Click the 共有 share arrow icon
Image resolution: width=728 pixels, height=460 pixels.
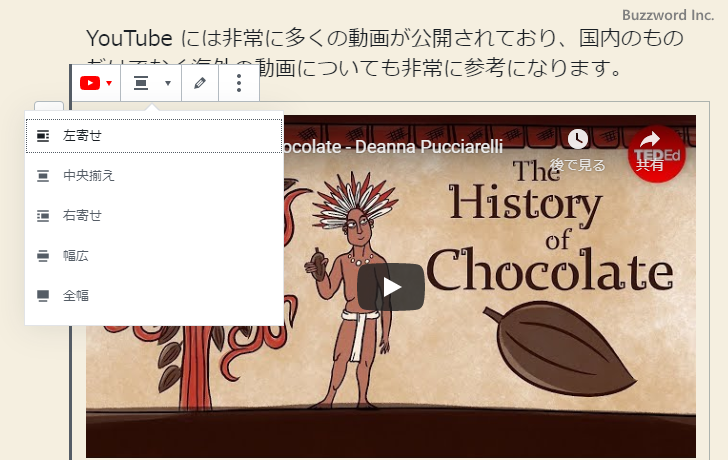click(650, 139)
